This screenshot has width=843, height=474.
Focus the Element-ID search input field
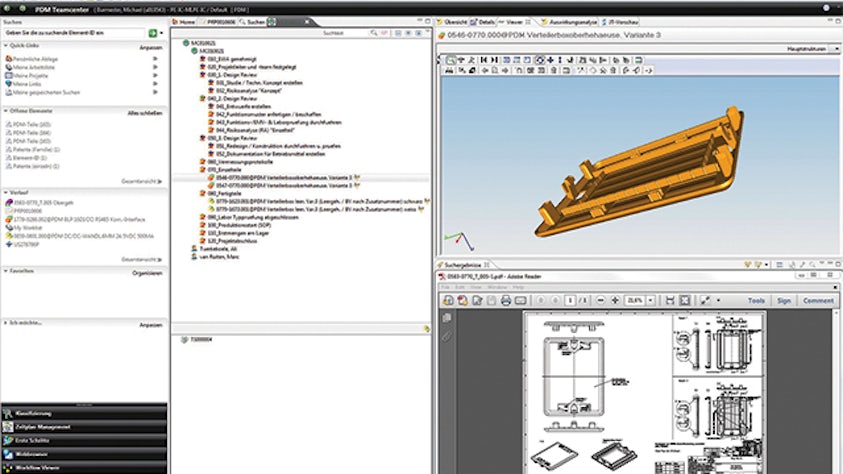pyautogui.click(x=75, y=33)
